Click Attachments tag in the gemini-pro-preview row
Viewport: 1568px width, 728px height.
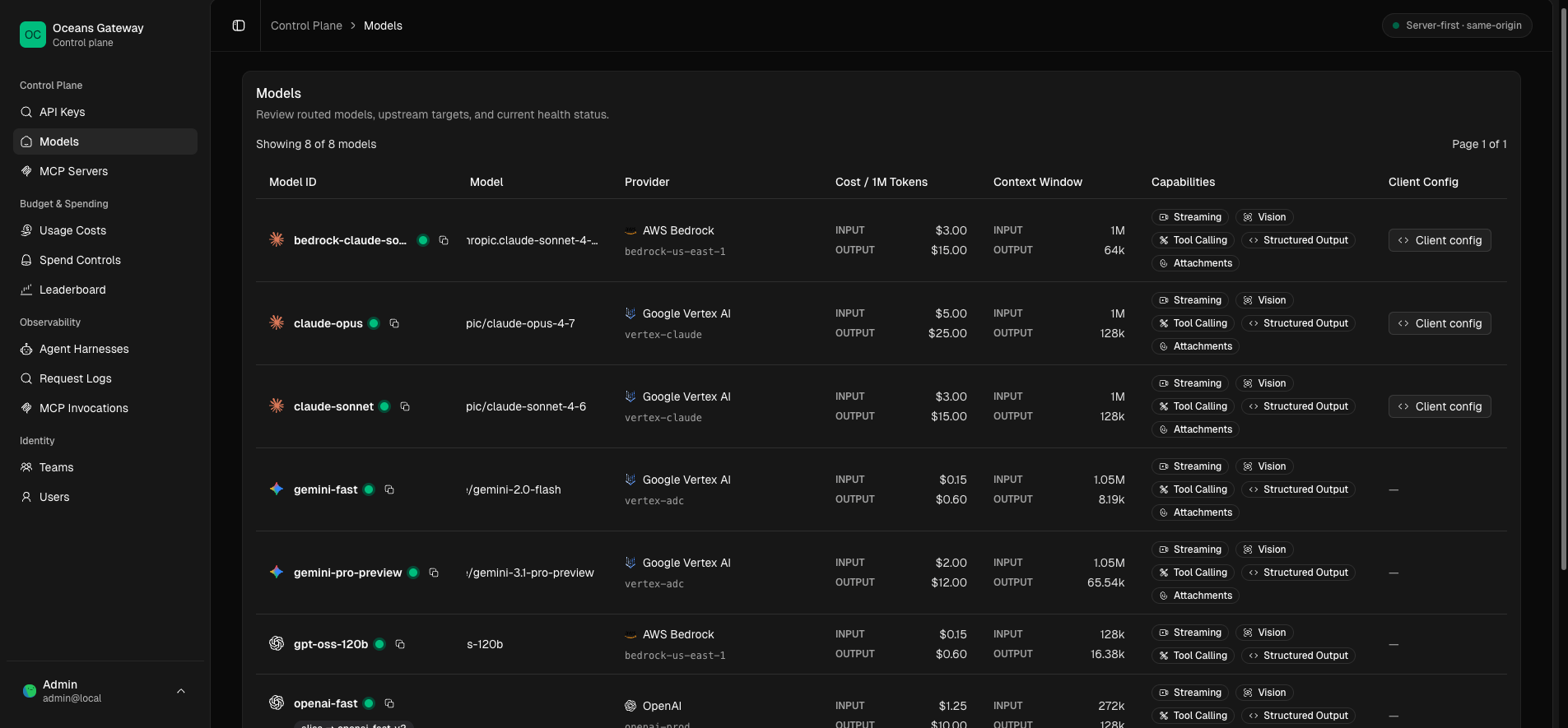pos(1195,596)
